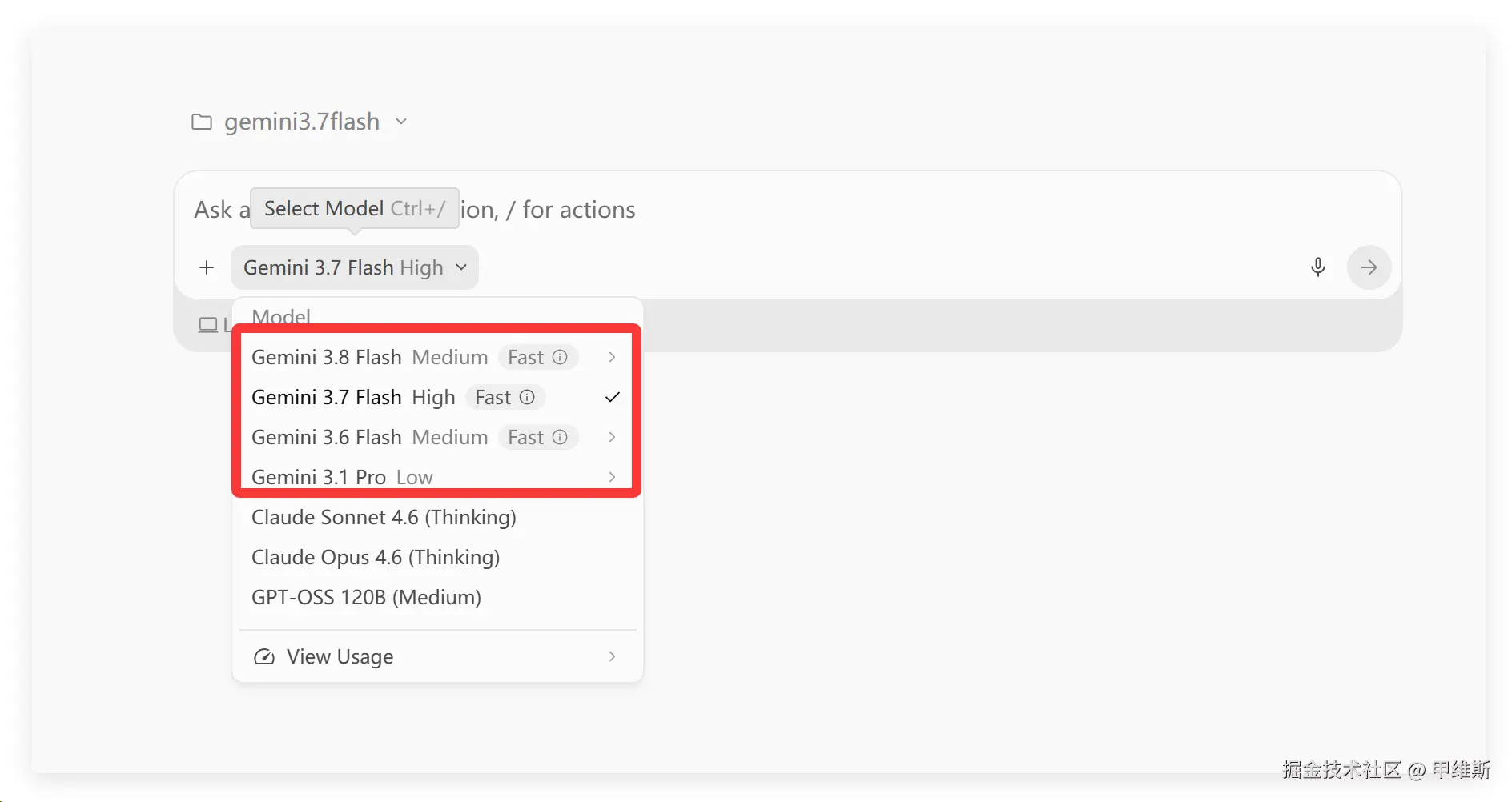
Task: Click the folder icon beside gemini3.7flash
Action: pyautogui.click(x=202, y=122)
